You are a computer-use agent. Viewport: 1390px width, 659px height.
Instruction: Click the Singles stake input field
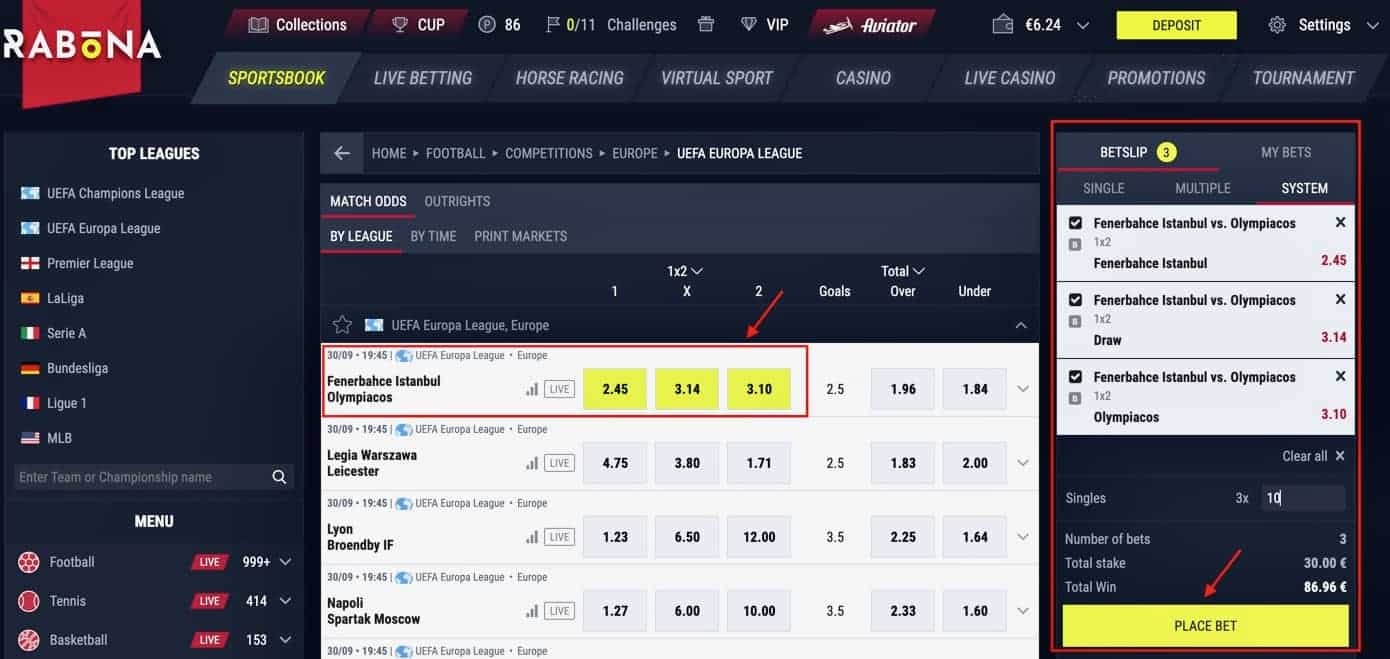coord(1303,498)
